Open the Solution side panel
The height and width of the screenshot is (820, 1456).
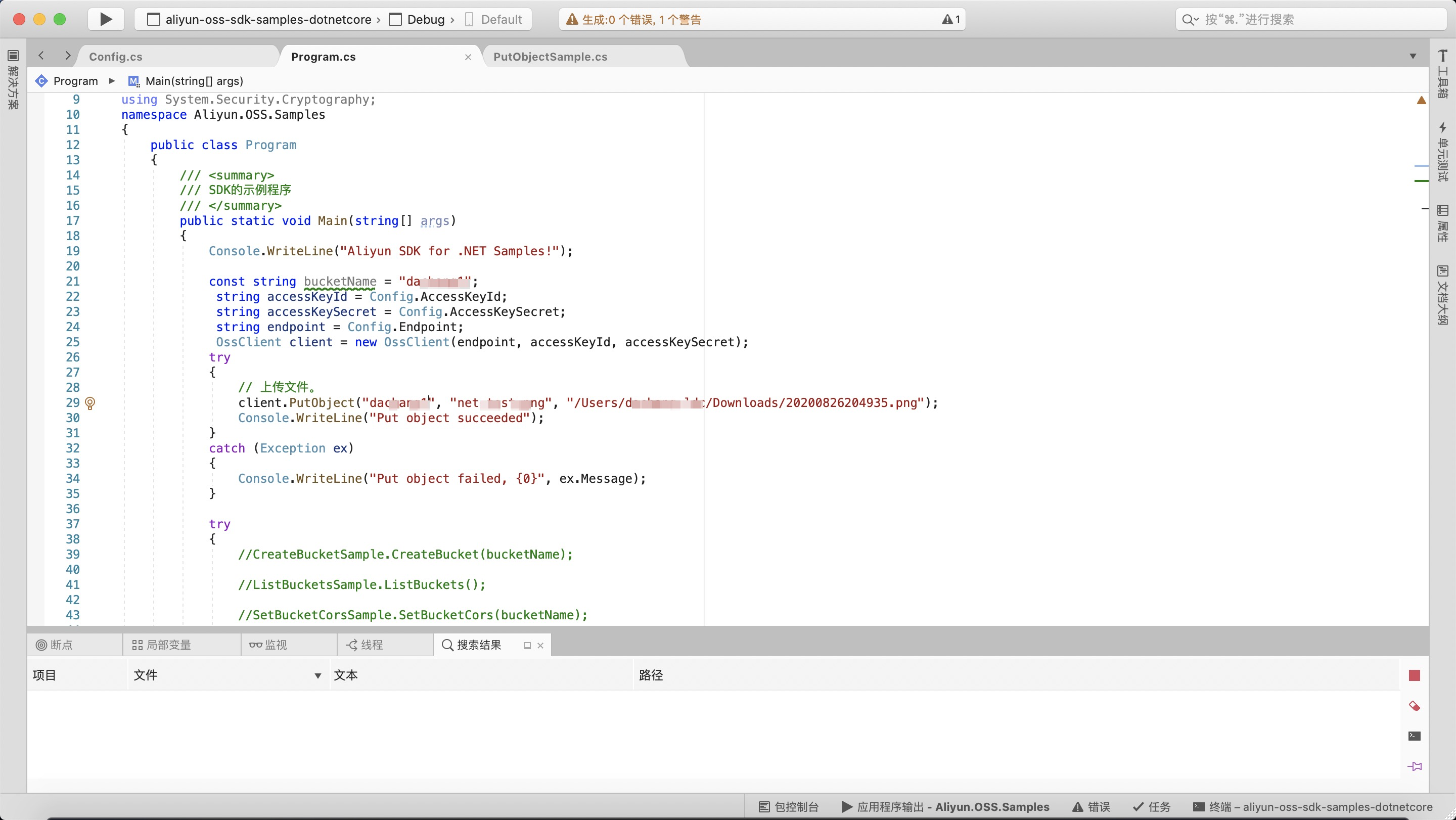click(13, 79)
